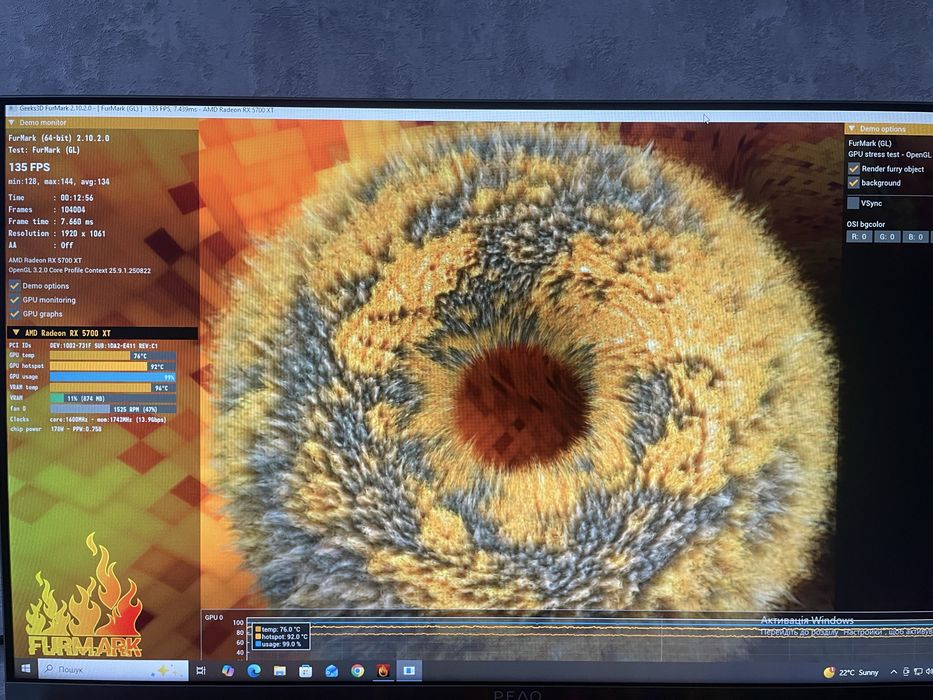Screen dimensions: 933x700
Task: Uncheck the GPU graphs checkbox
Action: (15, 314)
